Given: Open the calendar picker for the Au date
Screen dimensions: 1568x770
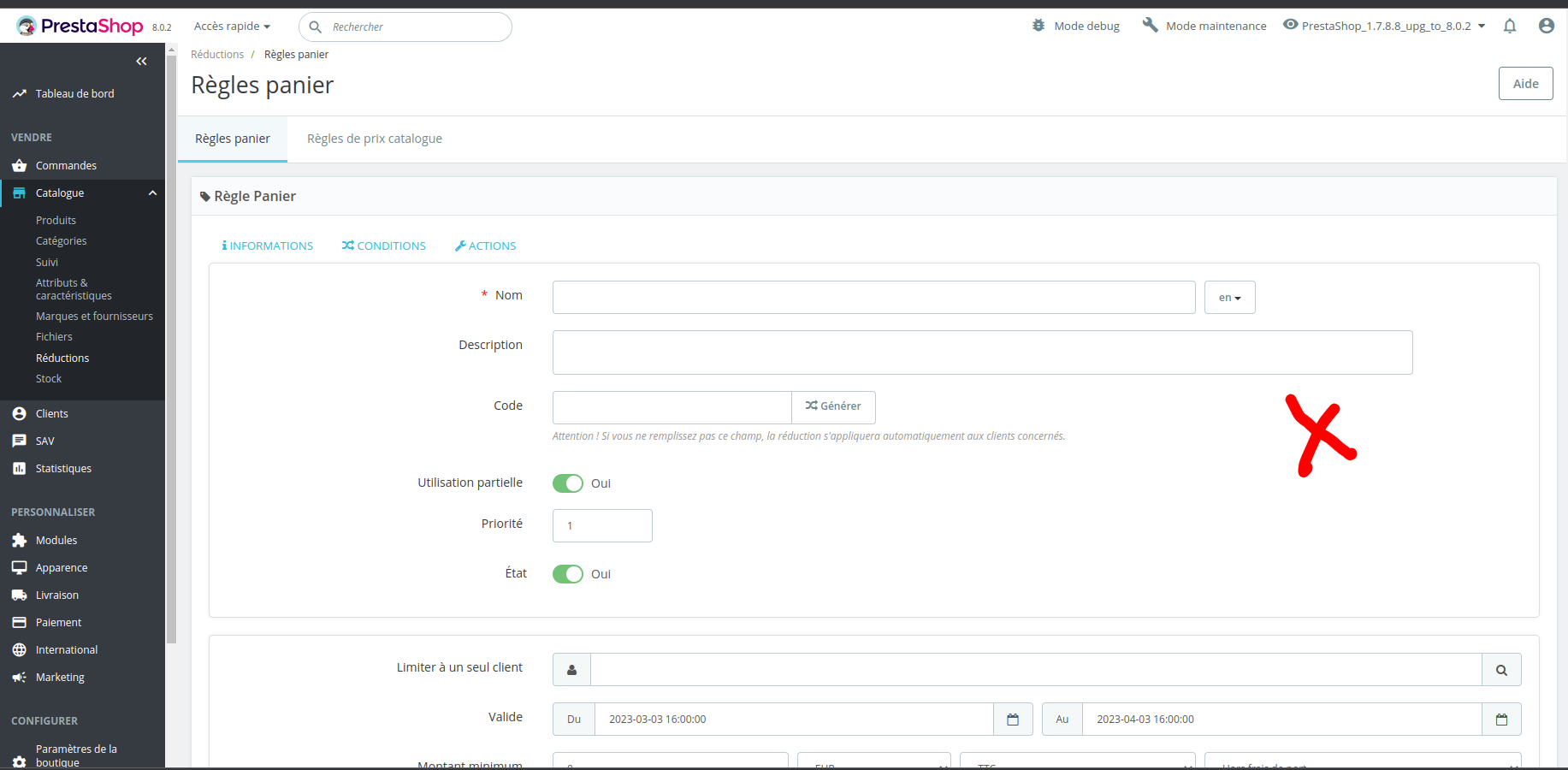Looking at the screenshot, I should point(1502,719).
